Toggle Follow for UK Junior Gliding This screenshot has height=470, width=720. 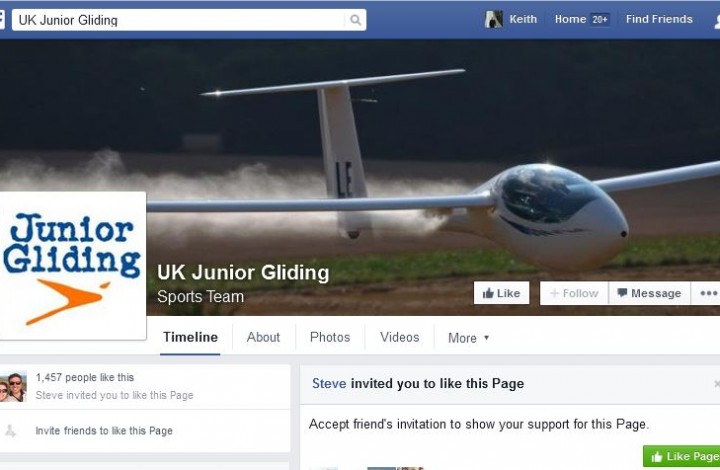574,293
